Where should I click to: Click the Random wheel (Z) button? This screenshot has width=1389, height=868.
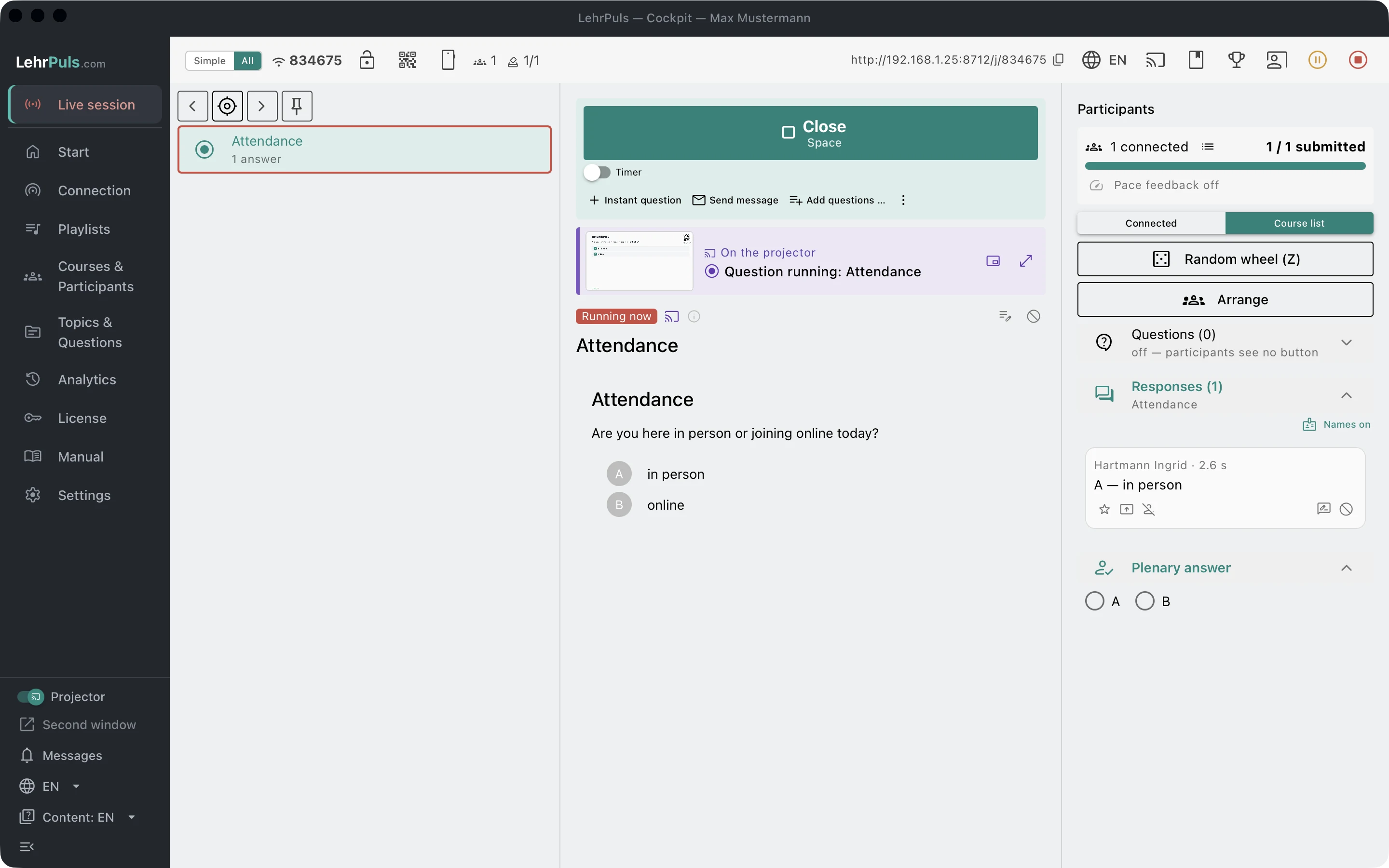pos(1225,259)
